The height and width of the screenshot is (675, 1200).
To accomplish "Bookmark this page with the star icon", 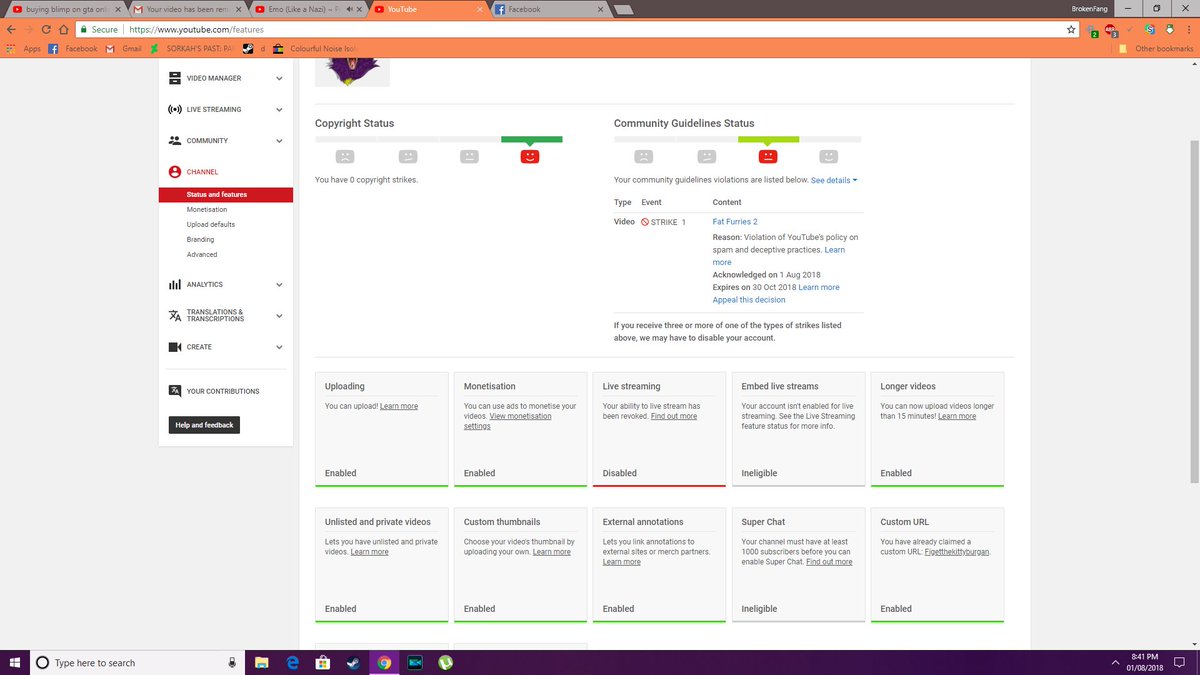I will click(1071, 30).
